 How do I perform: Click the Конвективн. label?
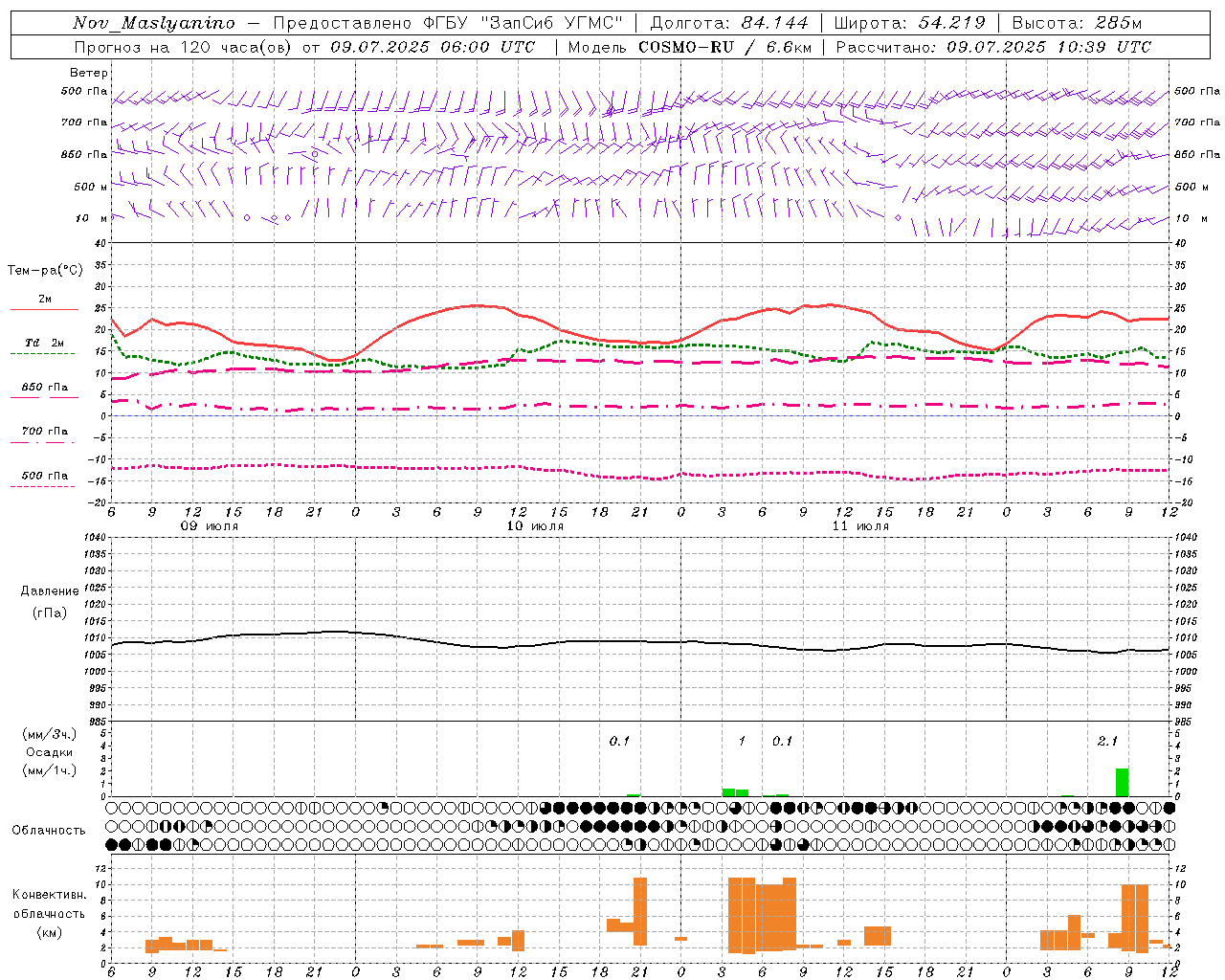click(x=50, y=895)
